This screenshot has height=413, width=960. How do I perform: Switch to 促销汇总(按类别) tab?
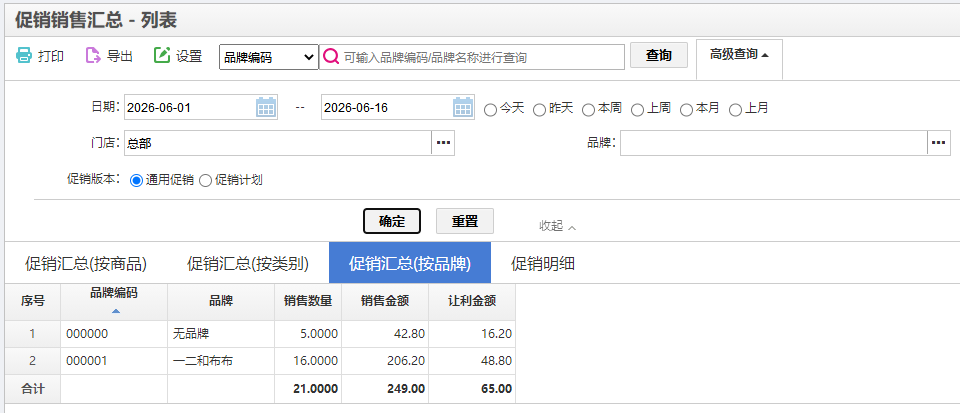pos(247,264)
